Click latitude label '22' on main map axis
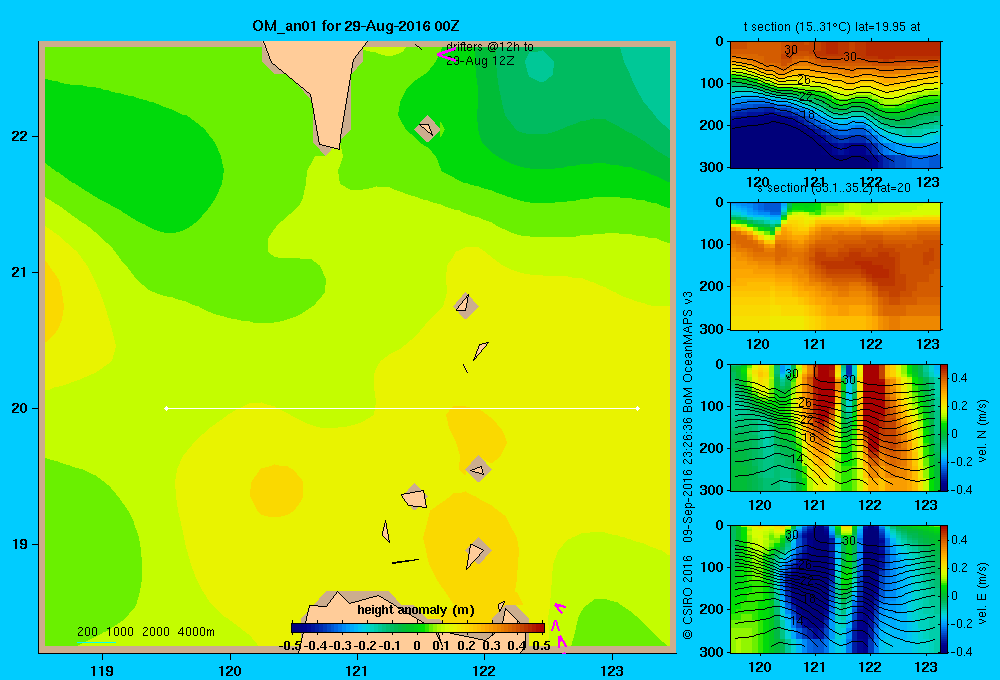1000x680 pixels. pos(20,136)
